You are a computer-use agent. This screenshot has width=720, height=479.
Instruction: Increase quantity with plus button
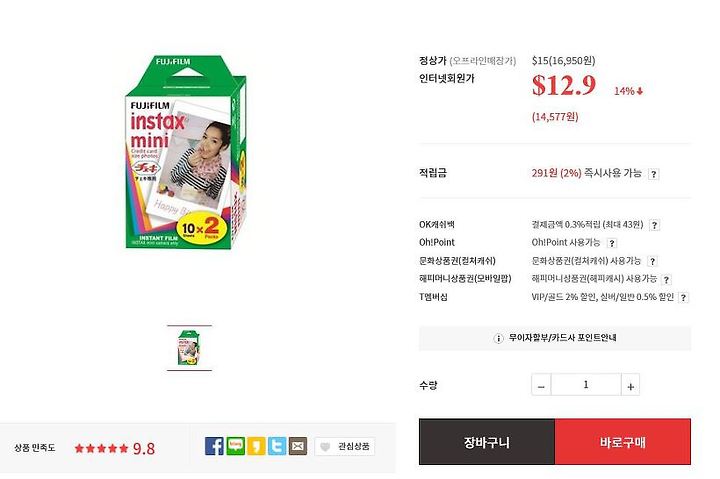click(x=630, y=385)
